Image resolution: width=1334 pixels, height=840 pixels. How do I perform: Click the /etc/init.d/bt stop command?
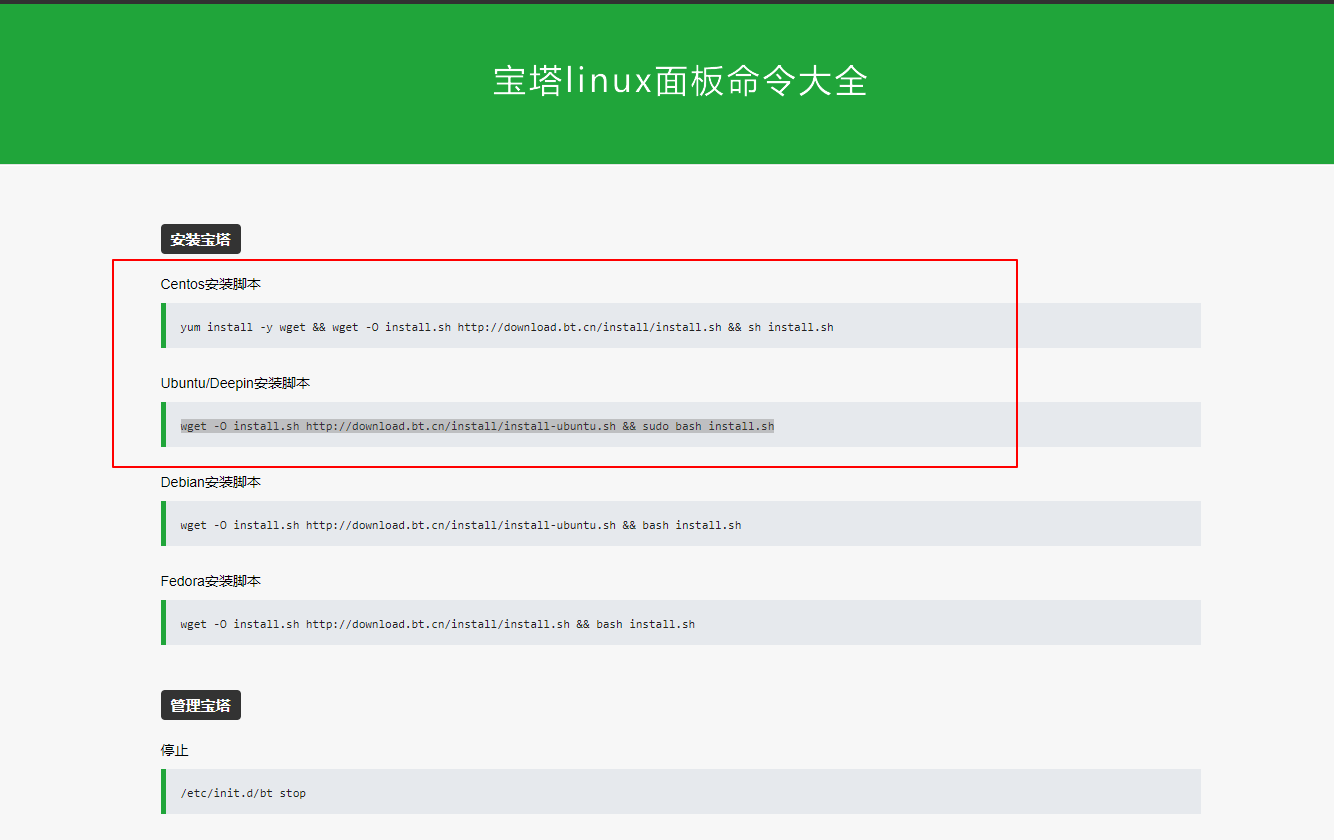(243, 793)
